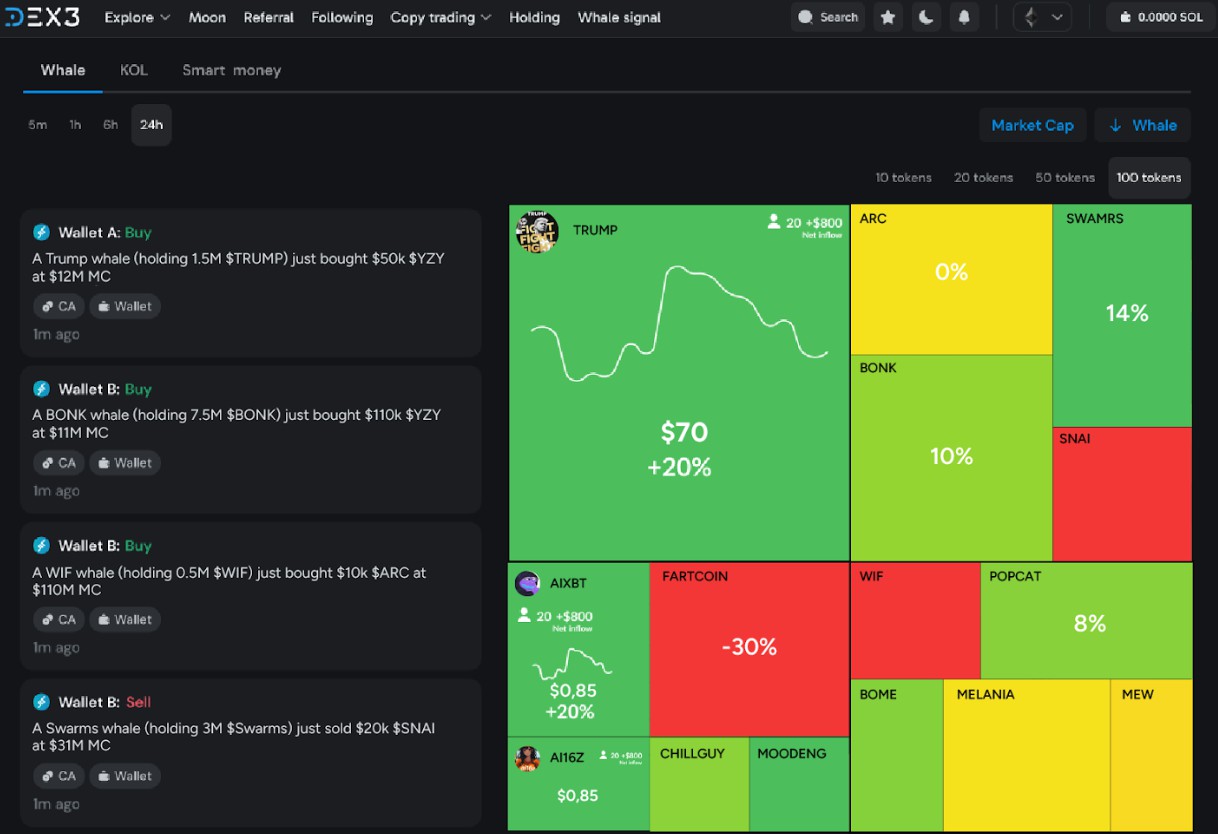Expand the Explore navigation dropdown

(137, 17)
